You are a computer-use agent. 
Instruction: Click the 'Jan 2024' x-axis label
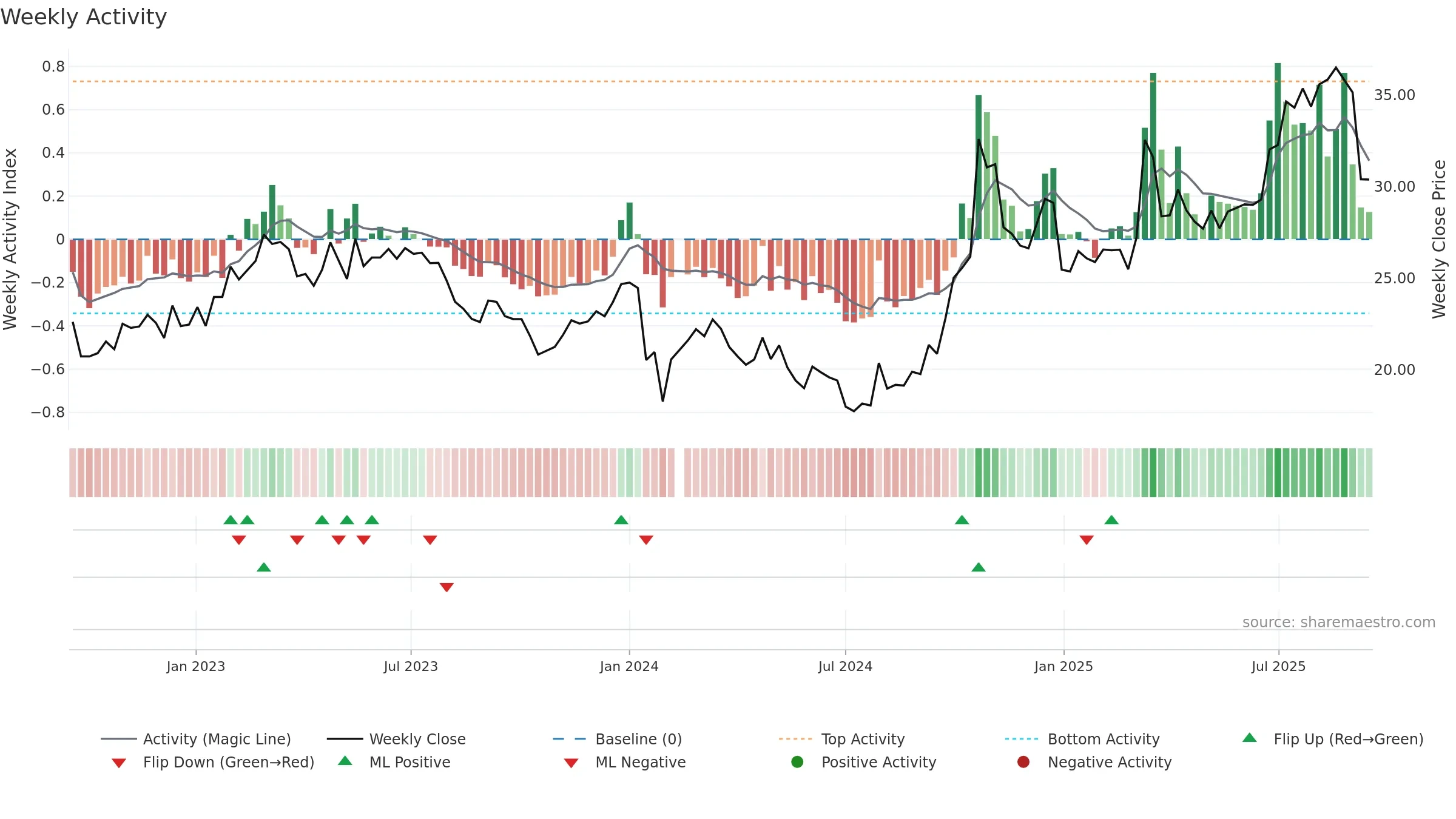pos(629,666)
